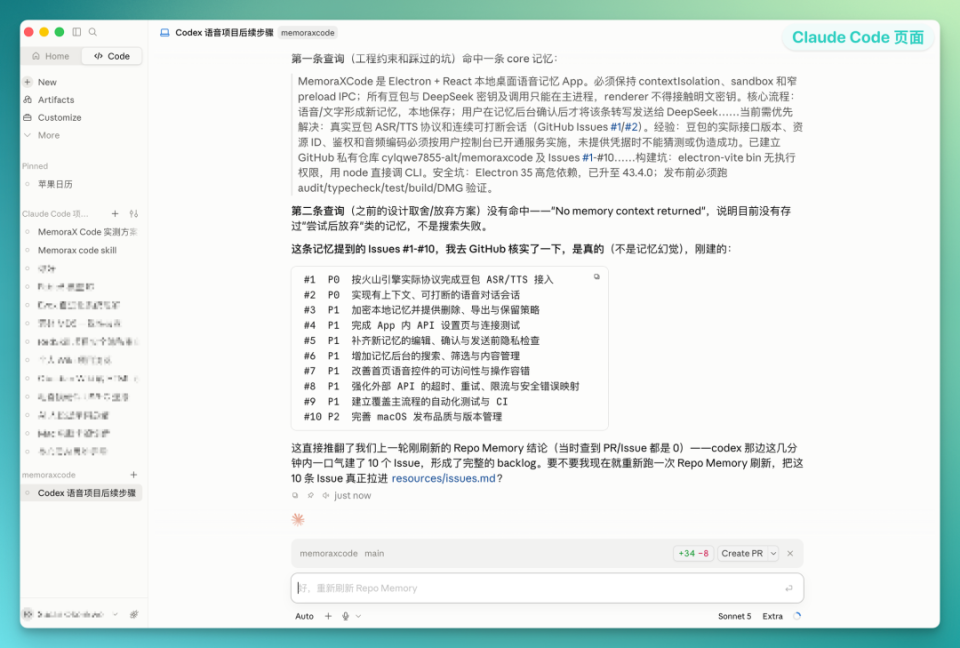Open the #1 issue link in the memory quote
960x648 pixels.
tap(616, 127)
